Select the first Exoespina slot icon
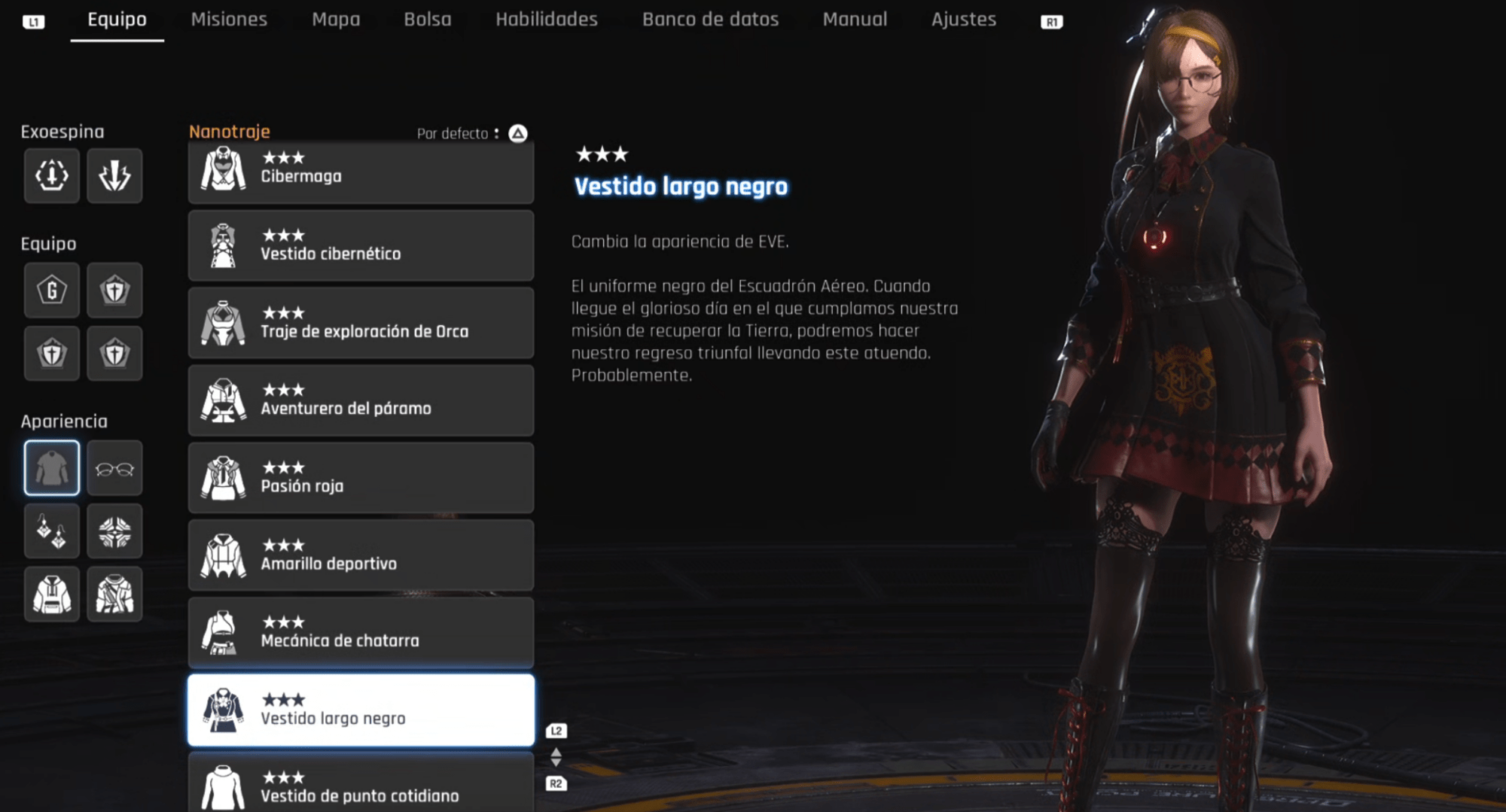The width and height of the screenshot is (1506, 812). pos(52,176)
